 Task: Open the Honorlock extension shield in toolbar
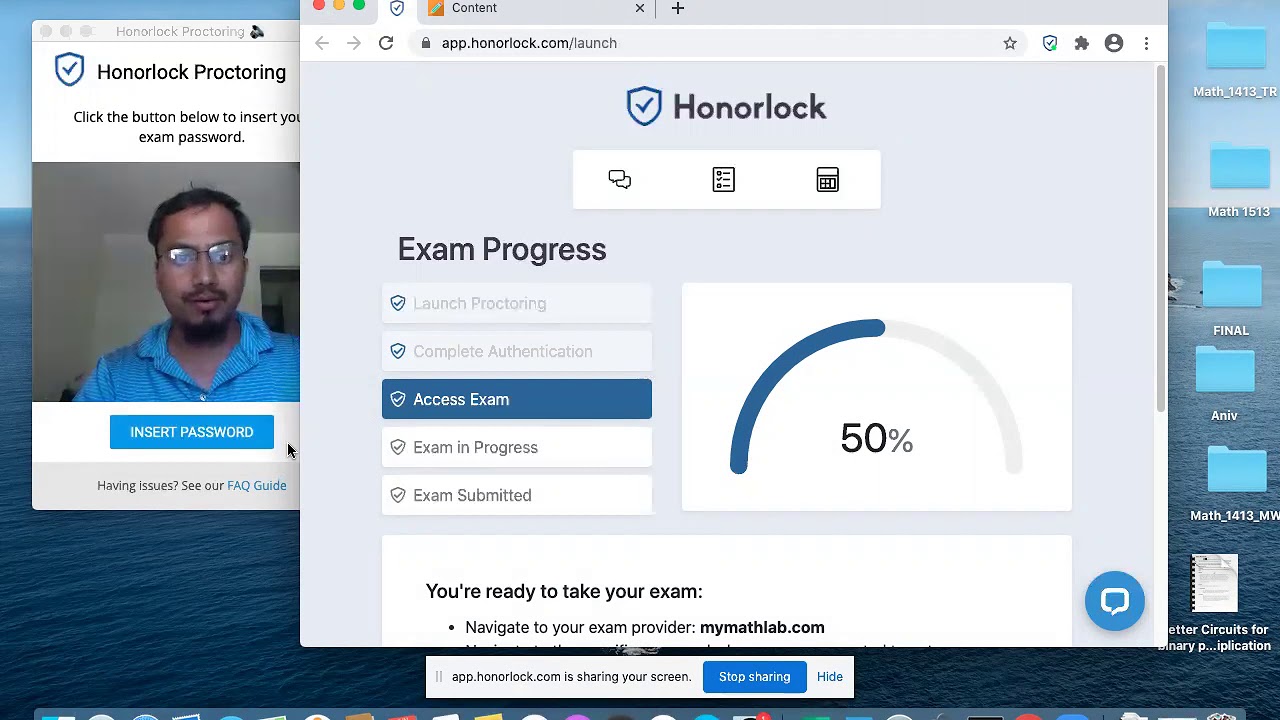click(x=1050, y=43)
